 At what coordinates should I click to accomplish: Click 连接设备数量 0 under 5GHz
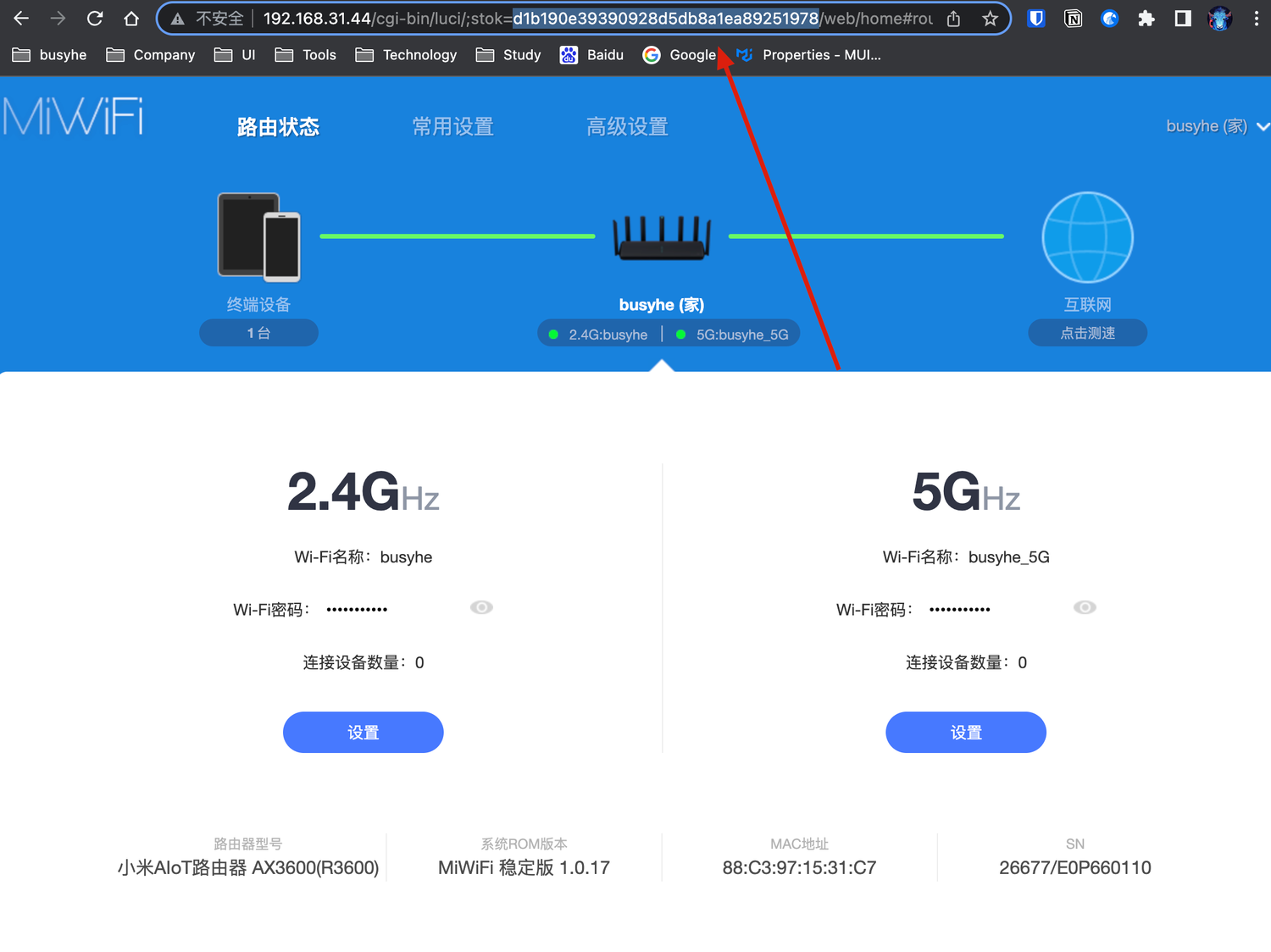[966, 662]
